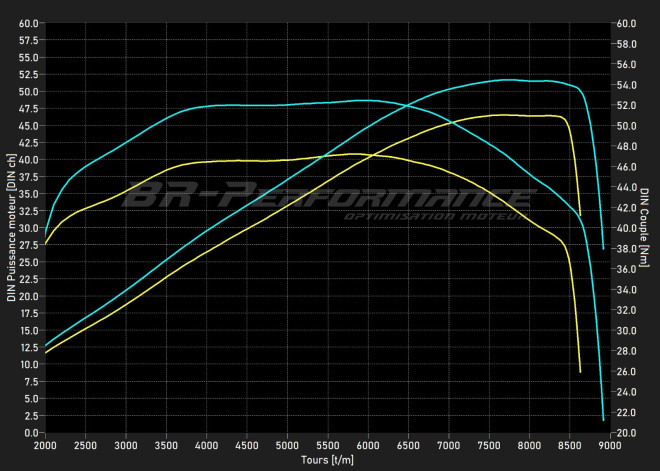The height and width of the screenshot is (471, 660).
Task: Click the BR-Performance watermark logo
Action: (x=326, y=197)
